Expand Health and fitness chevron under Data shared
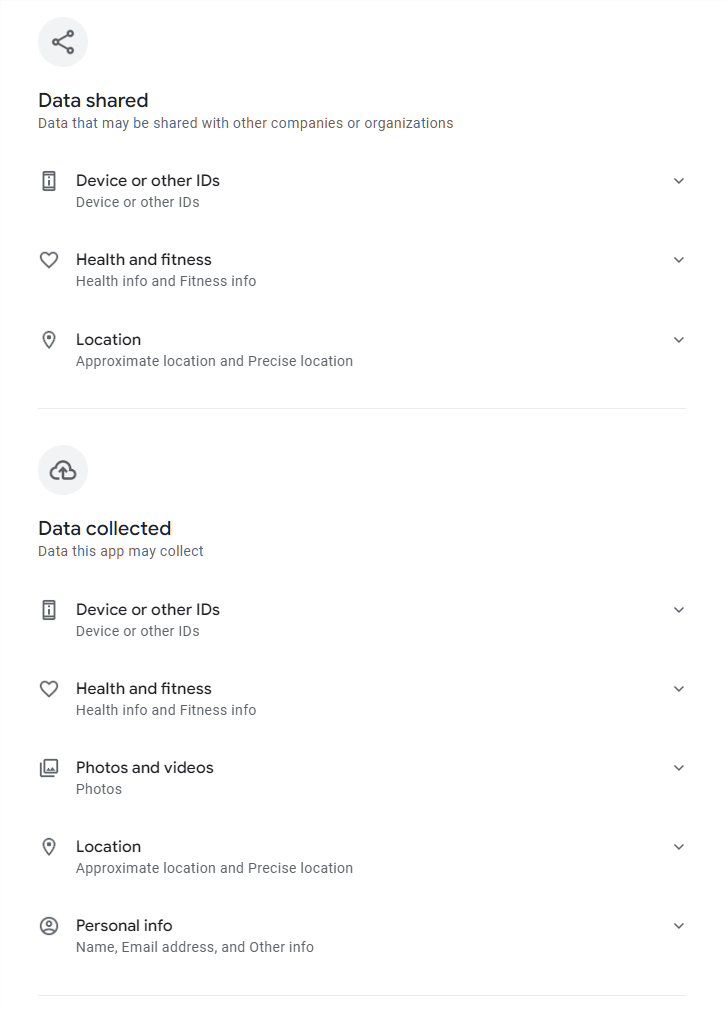The height and width of the screenshot is (1010, 726). pos(679,260)
